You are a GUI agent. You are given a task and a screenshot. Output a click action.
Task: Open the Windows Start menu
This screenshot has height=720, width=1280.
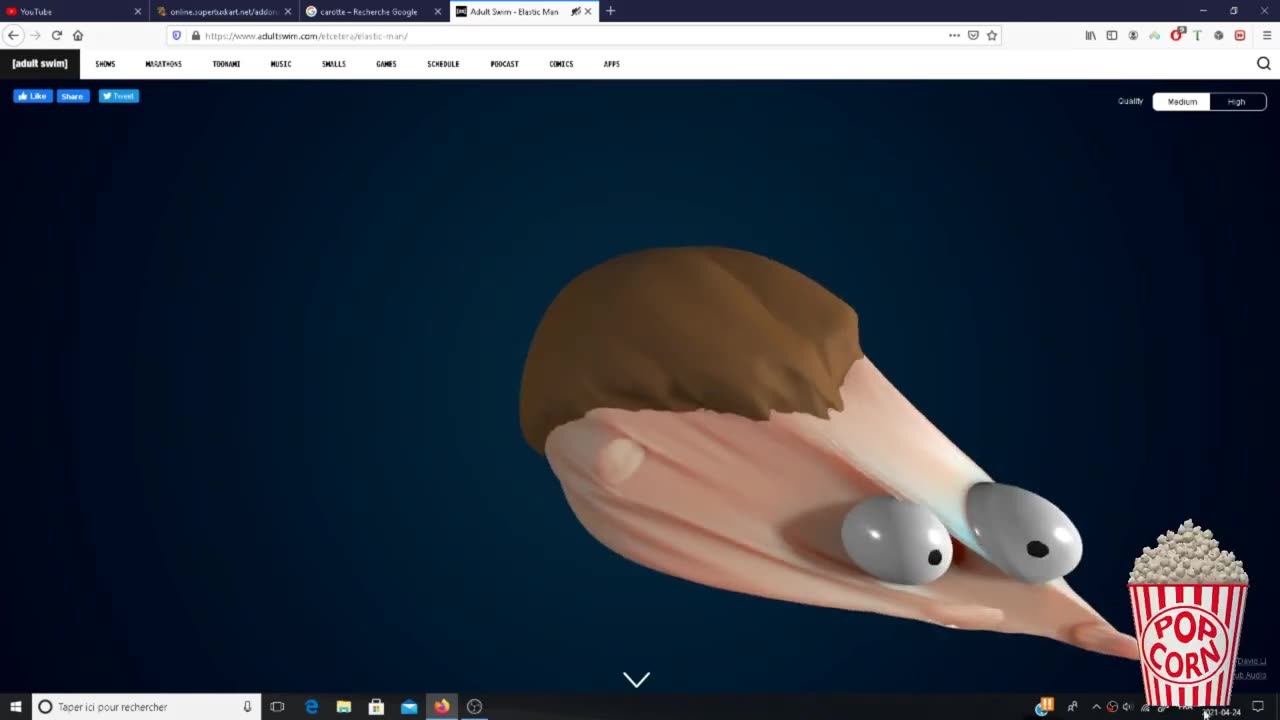click(15, 707)
